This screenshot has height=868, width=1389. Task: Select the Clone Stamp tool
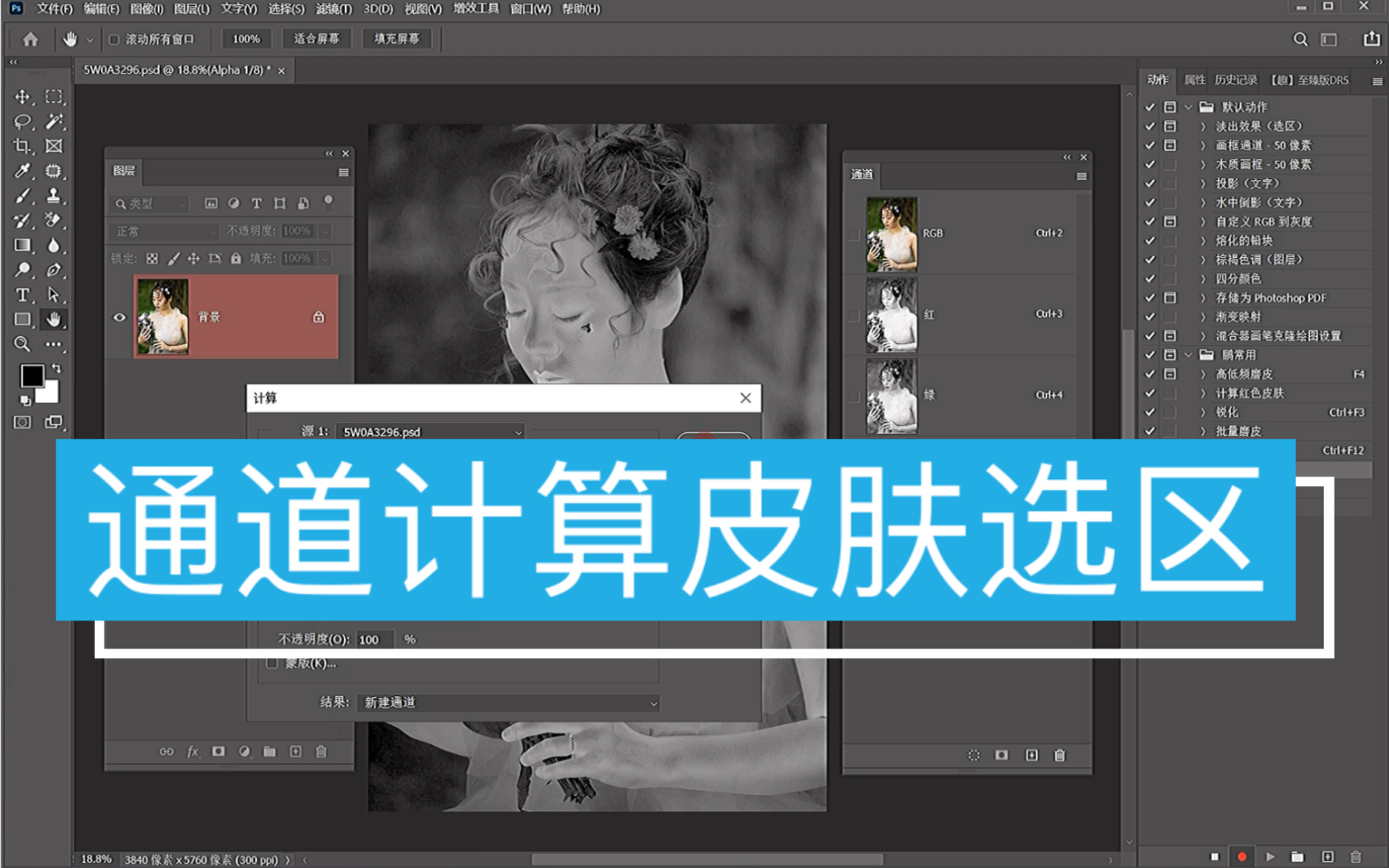[54, 196]
